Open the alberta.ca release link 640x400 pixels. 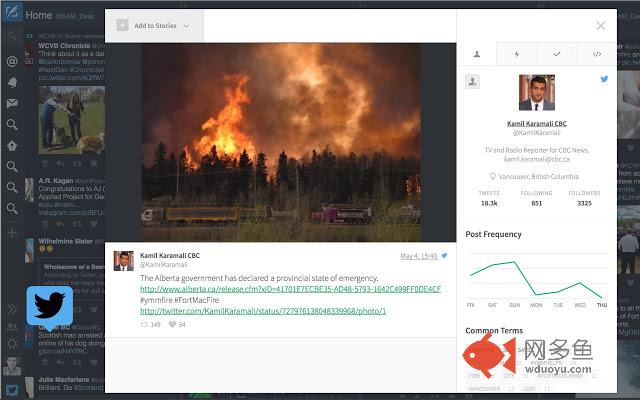pos(291,289)
